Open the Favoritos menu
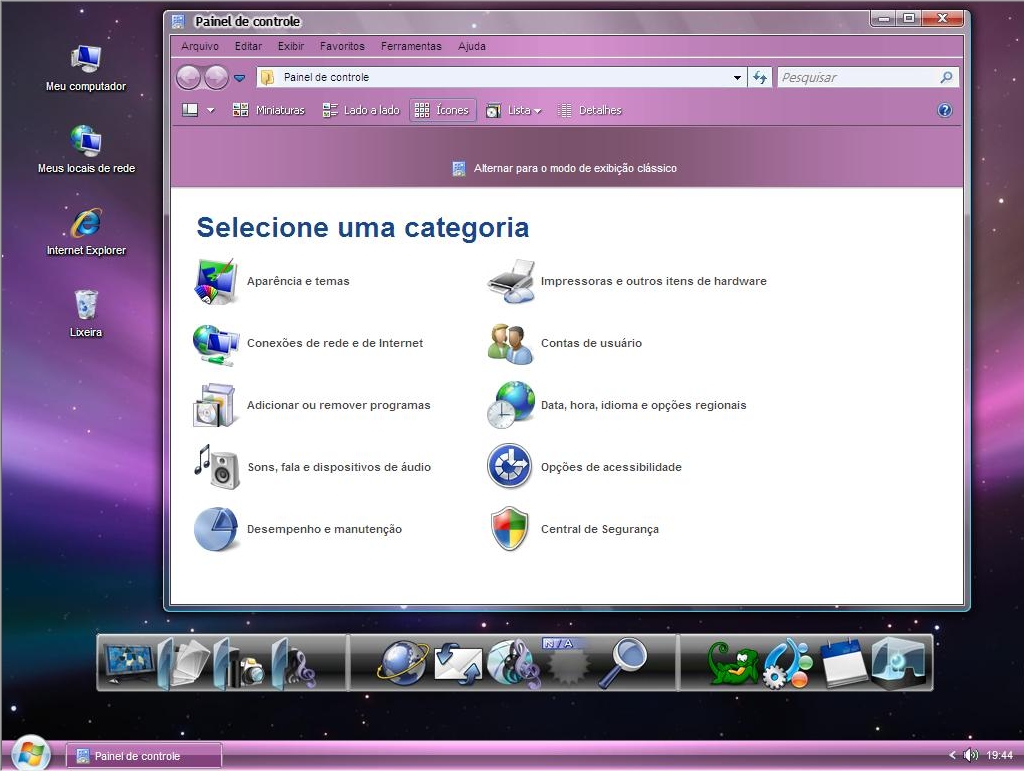The height and width of the screenshot is (771, 1024). pos(342,46)
